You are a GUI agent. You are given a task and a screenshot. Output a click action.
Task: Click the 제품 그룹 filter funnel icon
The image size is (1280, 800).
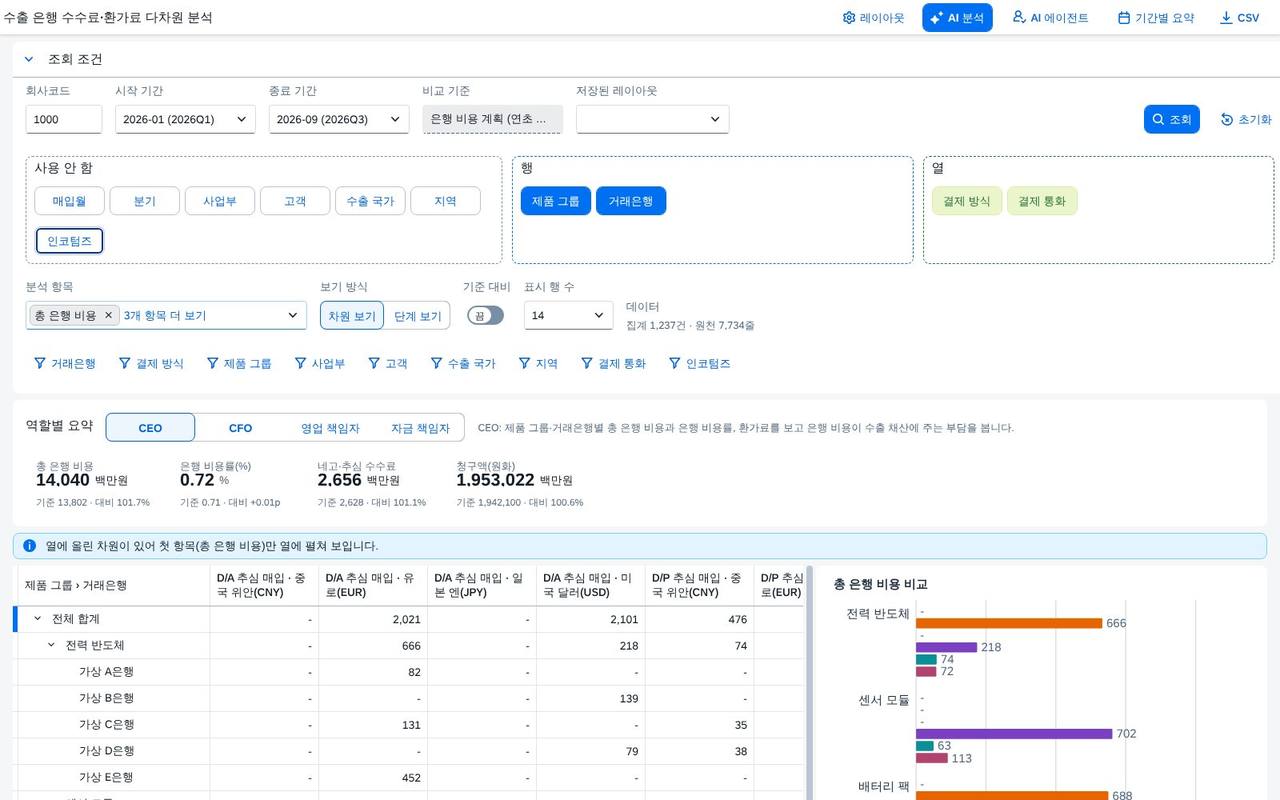click(x=213, y=363)
